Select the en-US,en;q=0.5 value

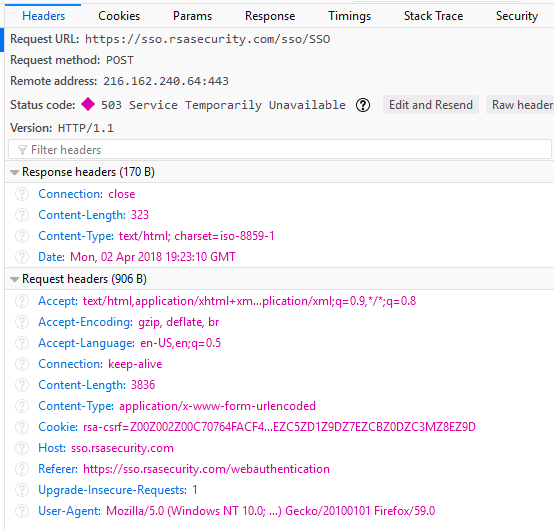pyautogui.click(x=181, y=343)
